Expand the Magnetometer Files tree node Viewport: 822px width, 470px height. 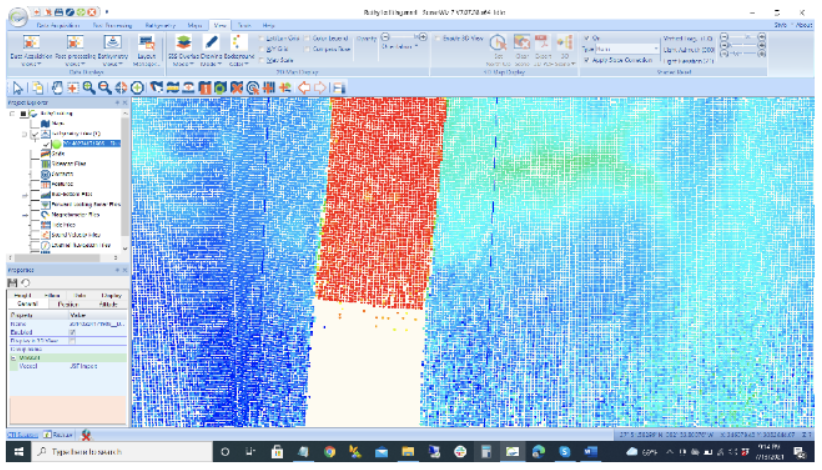pos(25,214)
